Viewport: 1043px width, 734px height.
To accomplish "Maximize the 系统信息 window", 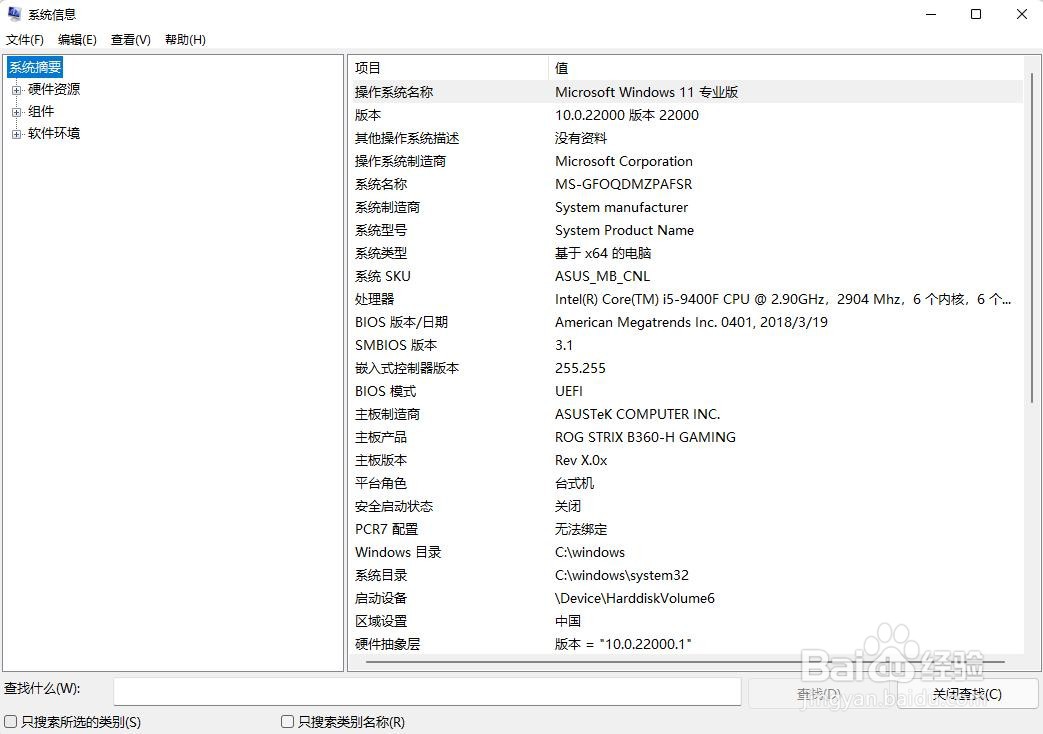I will [976, 14].
